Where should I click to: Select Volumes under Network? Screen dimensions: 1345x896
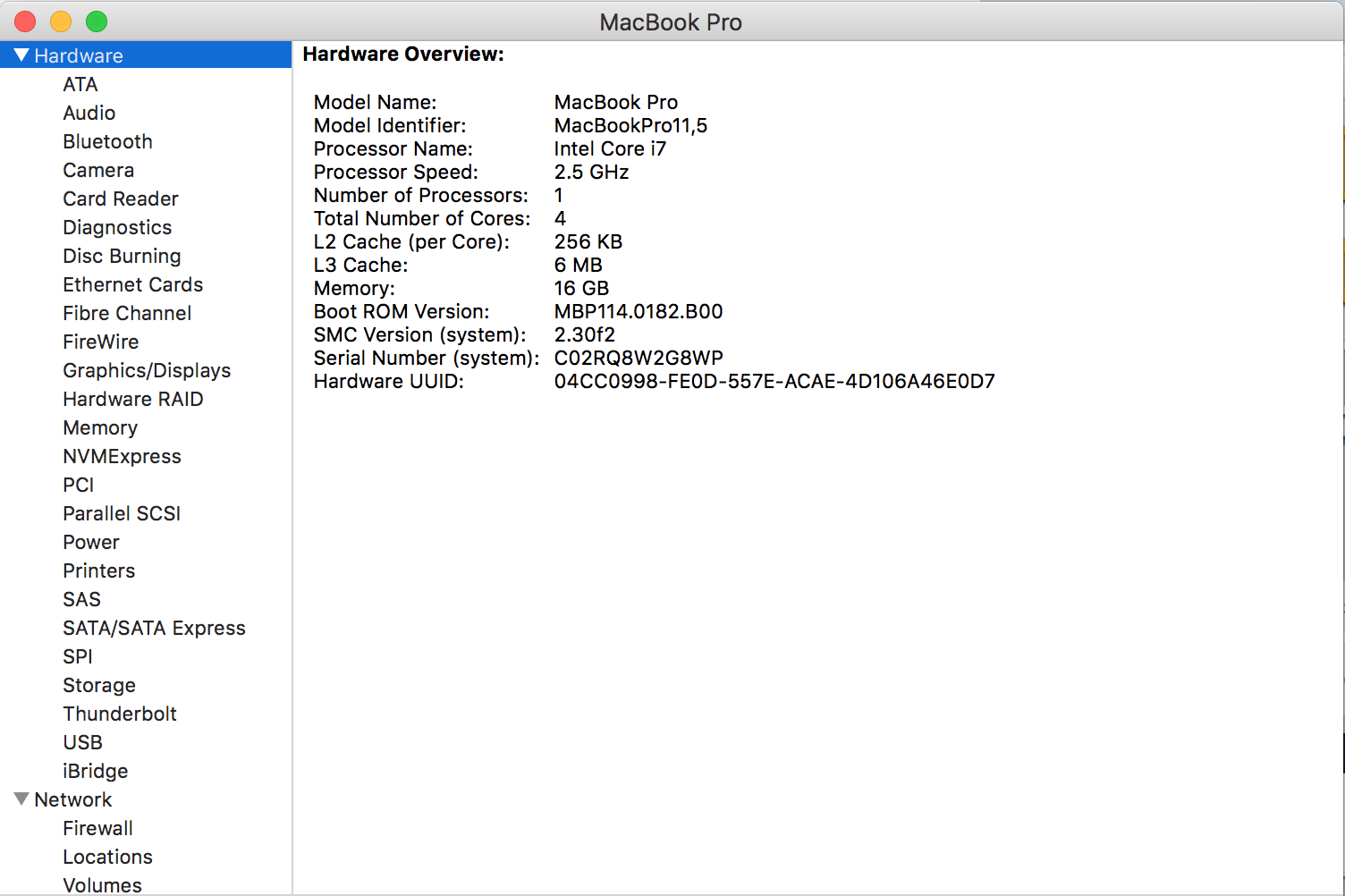[102, 885]
